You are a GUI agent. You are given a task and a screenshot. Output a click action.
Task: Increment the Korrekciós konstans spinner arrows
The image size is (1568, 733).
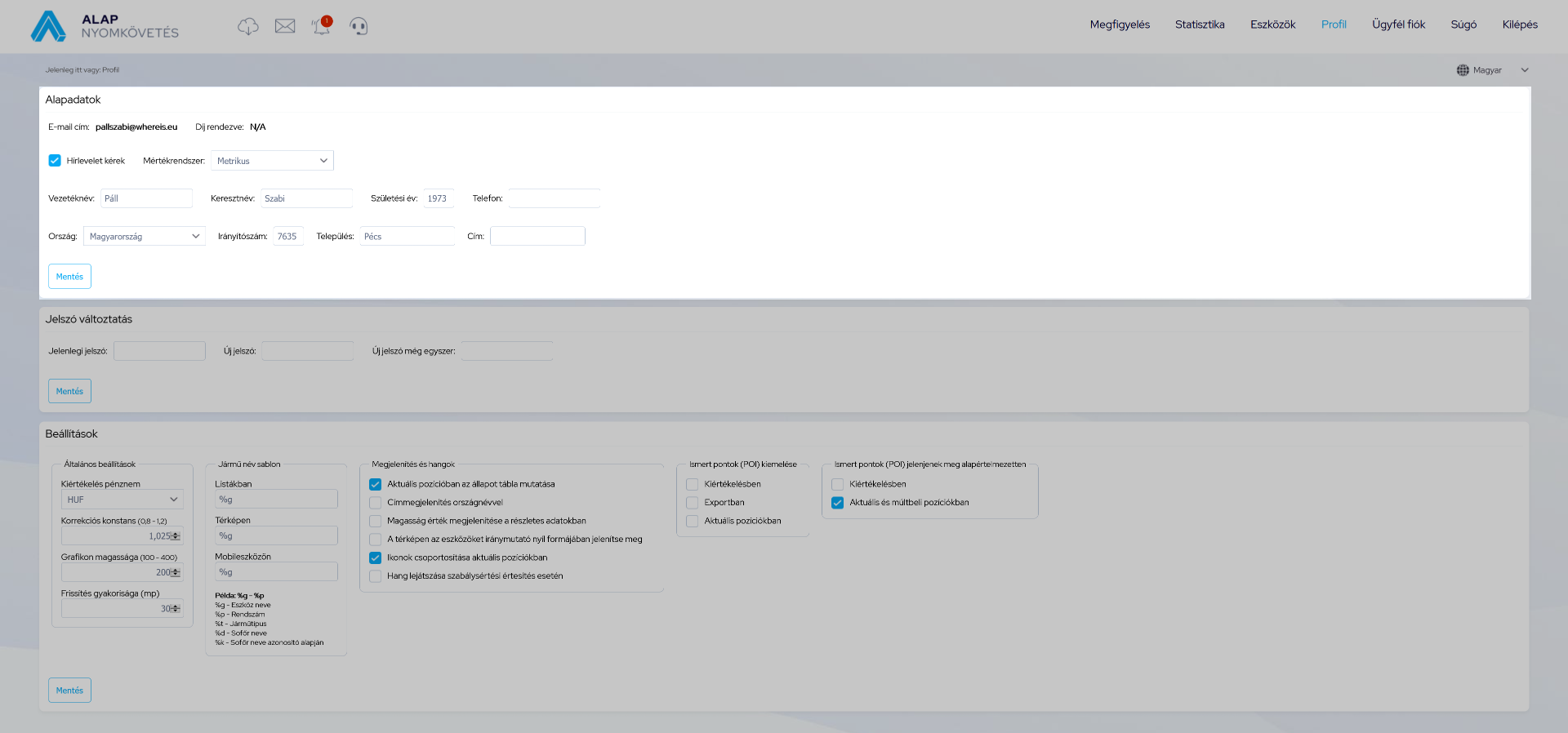point(176,534)
